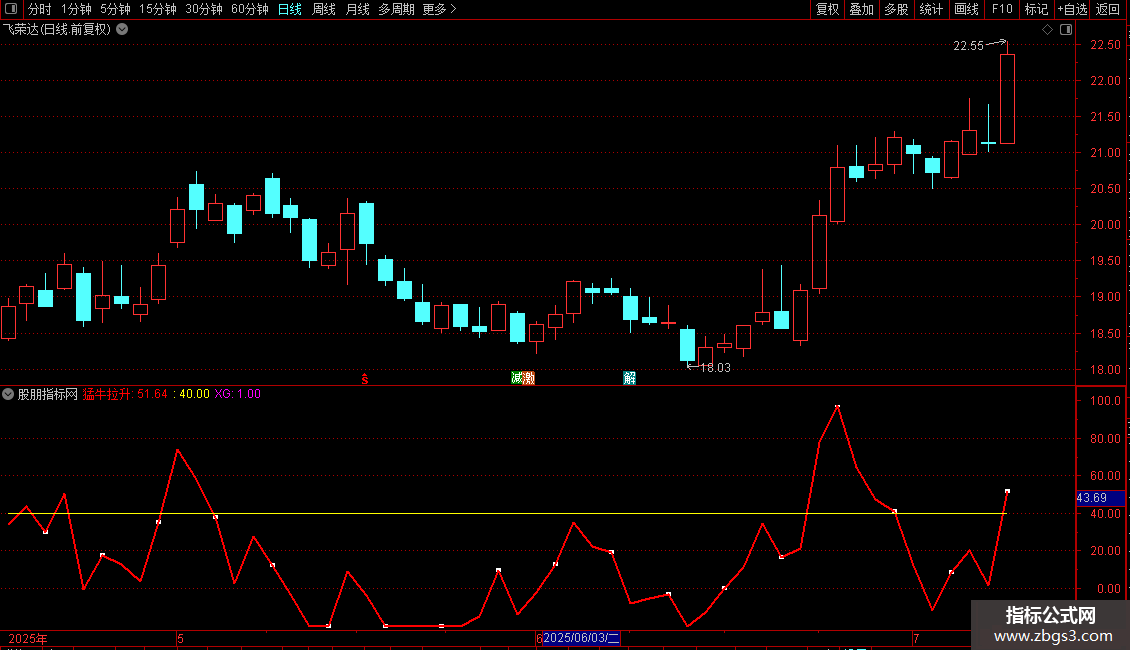Click the red S signal marker
Viewport: 1130px width, 650px height.
point(365,378)
